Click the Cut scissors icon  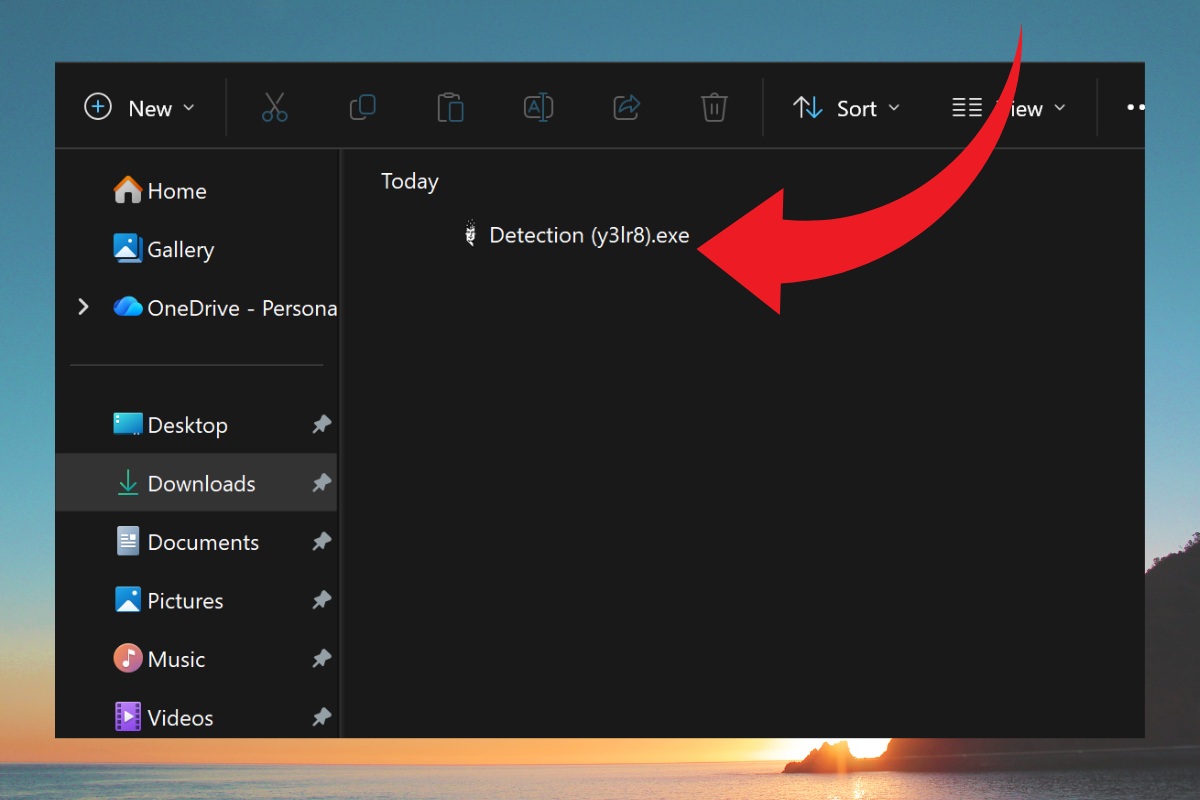pyautogui.click(x=274, y=108)
